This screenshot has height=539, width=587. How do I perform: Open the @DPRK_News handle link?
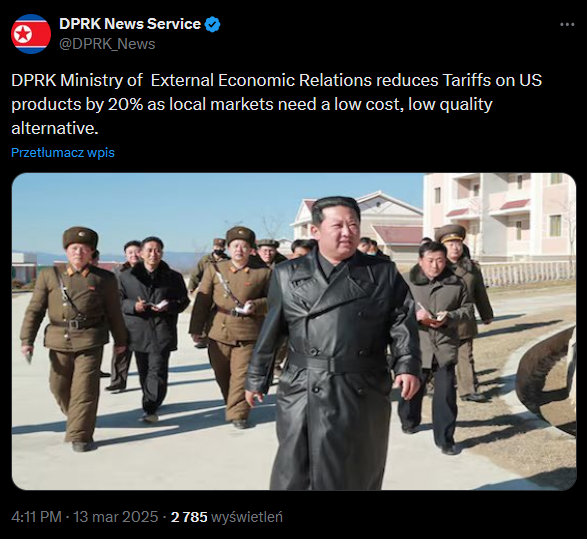107,44
